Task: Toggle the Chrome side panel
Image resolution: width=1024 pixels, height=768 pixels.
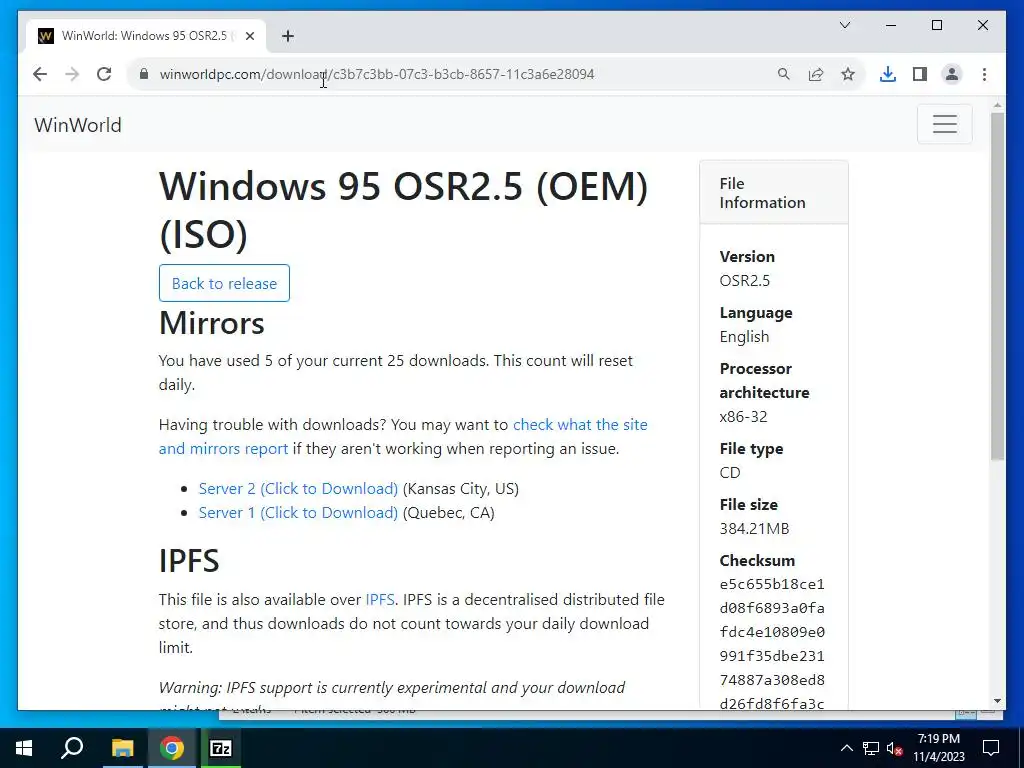Action: click(920, 74)
